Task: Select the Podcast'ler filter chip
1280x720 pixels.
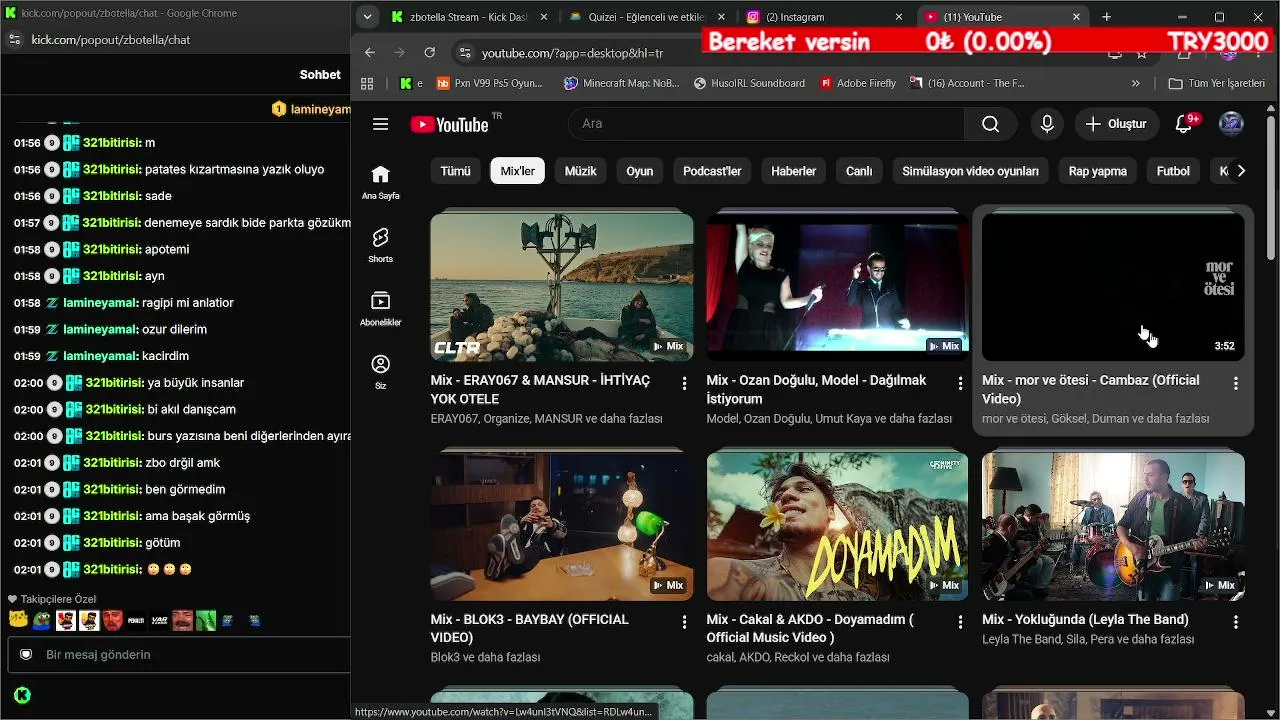Action: tap(712, 171)
